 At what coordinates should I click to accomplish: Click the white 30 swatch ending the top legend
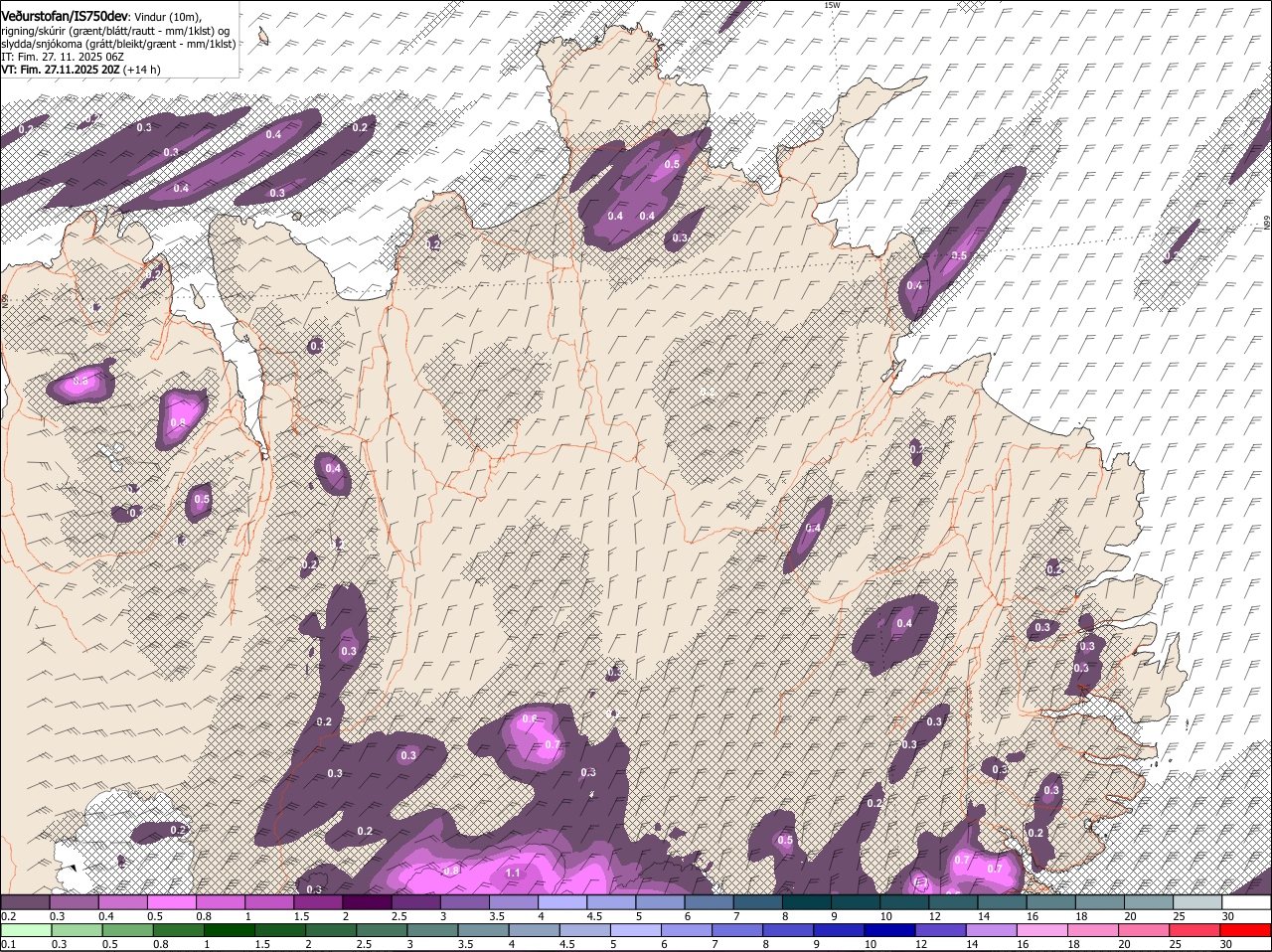coord(1248,902)
